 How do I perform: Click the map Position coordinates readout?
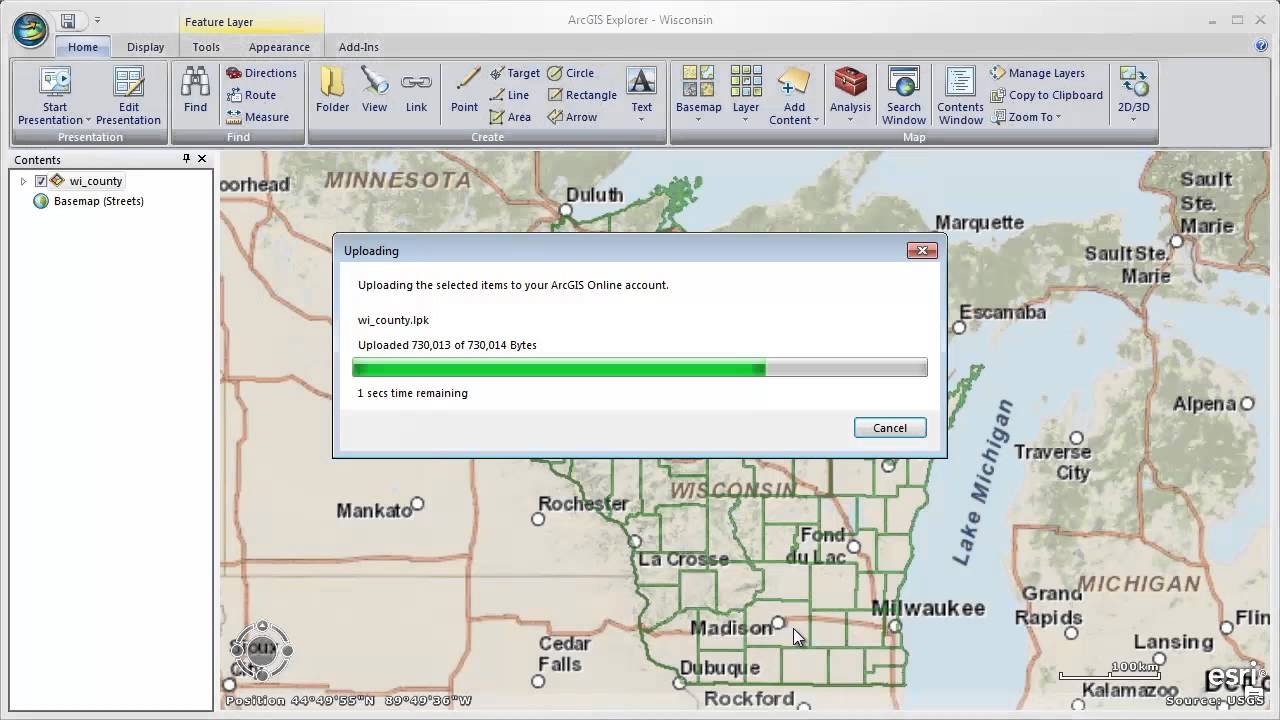click(348, 701)
